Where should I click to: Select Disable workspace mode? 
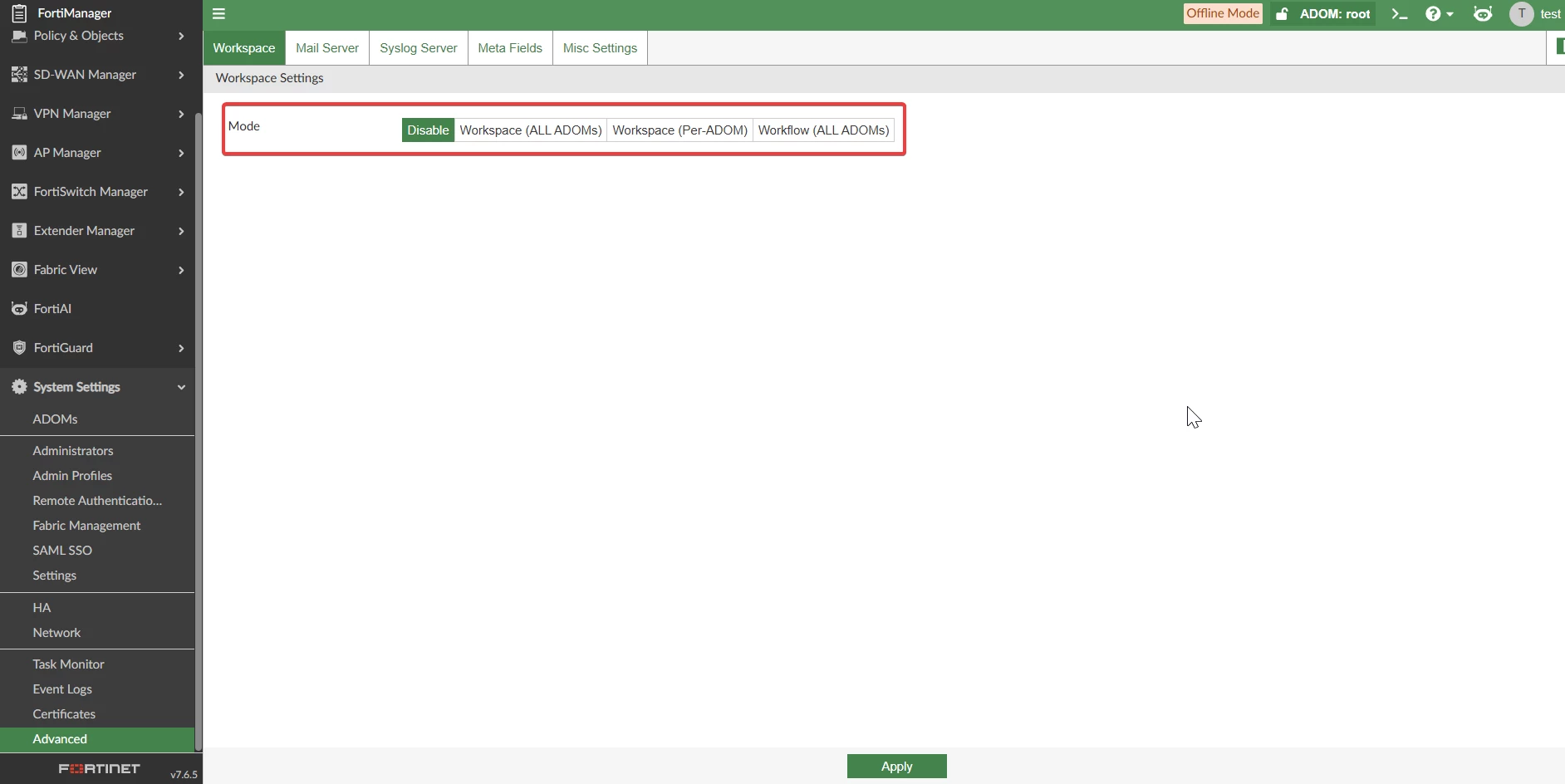(x=428, y=130)
